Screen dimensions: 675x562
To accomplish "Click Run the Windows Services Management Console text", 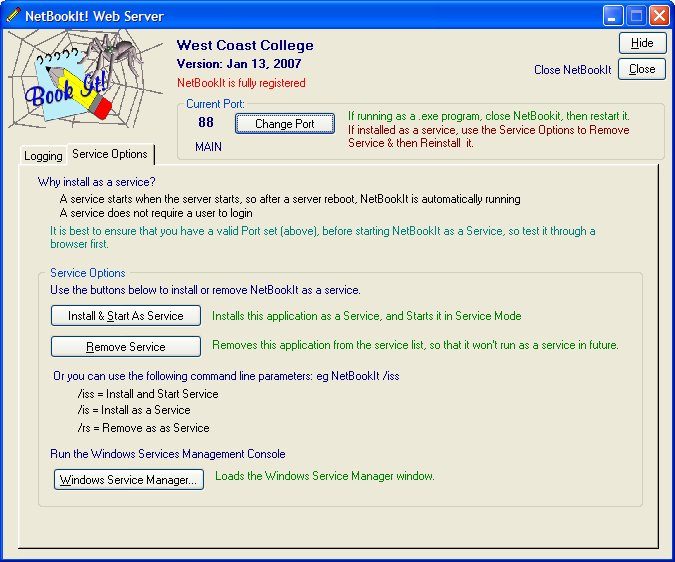I will coord(167,454).
